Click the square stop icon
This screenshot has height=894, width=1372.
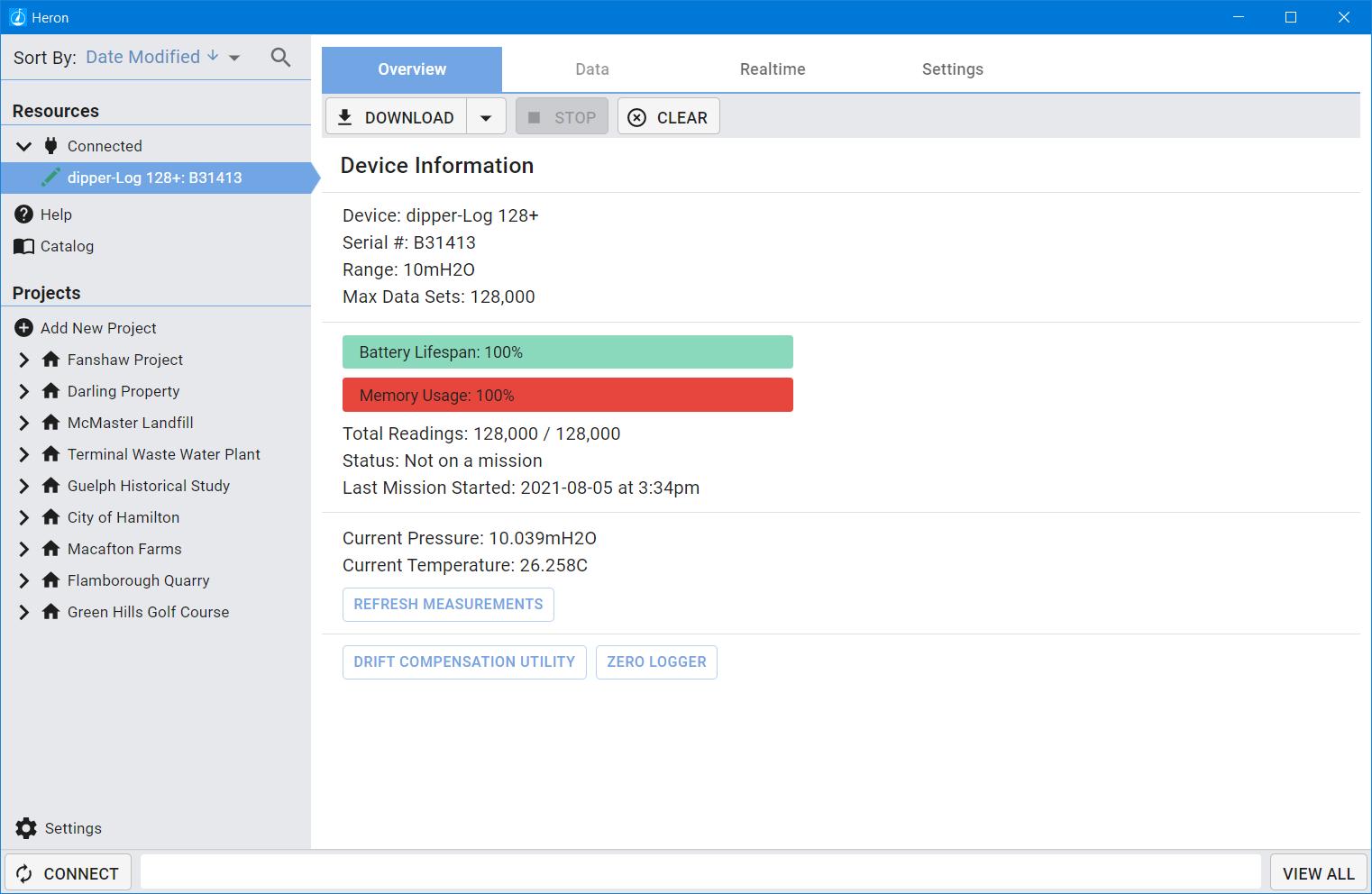pos(534,117)
